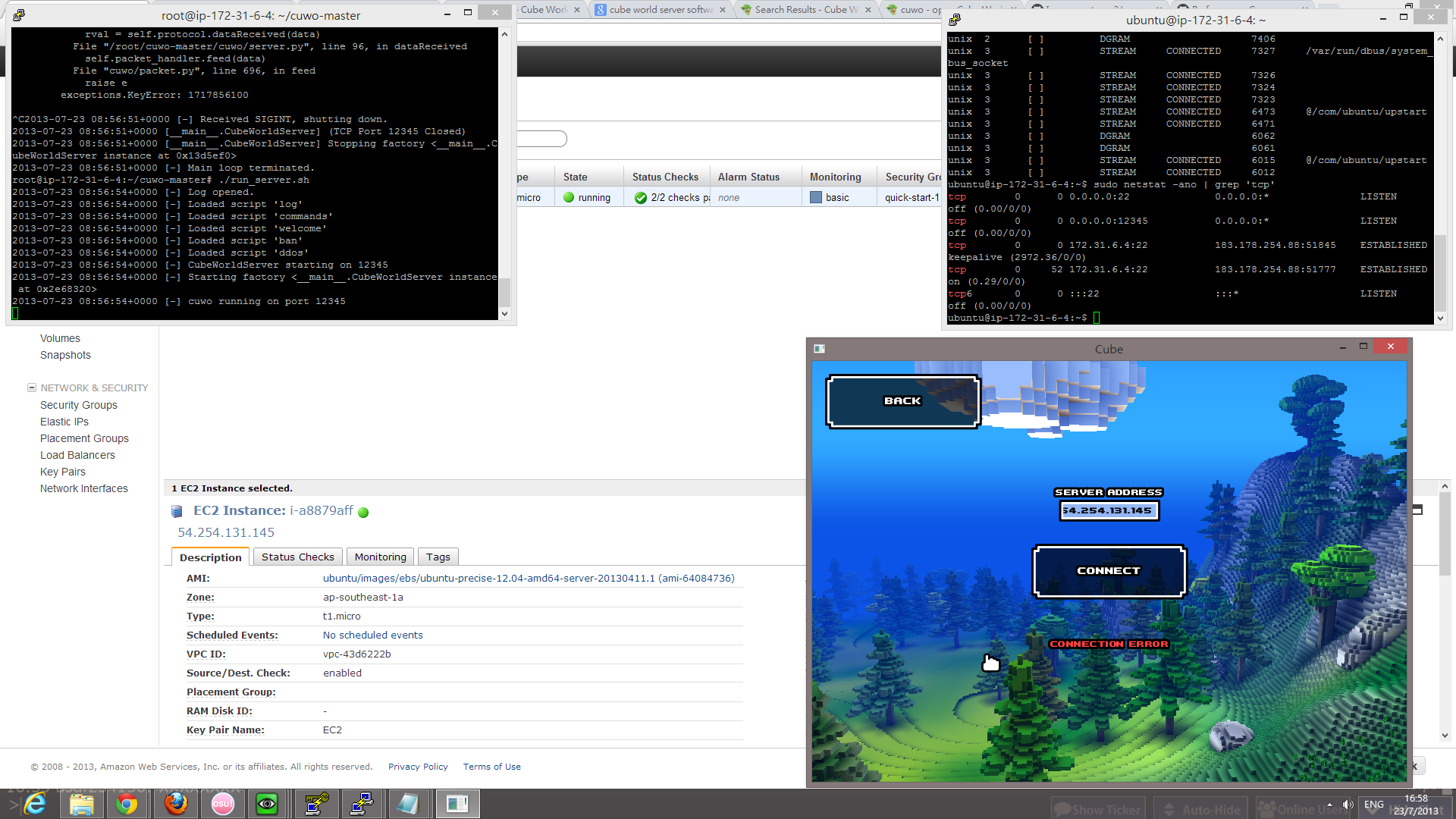Click the blue basic monitoring square icon
The height and width of the screenshot is (819, 1456).
(816, 197)
